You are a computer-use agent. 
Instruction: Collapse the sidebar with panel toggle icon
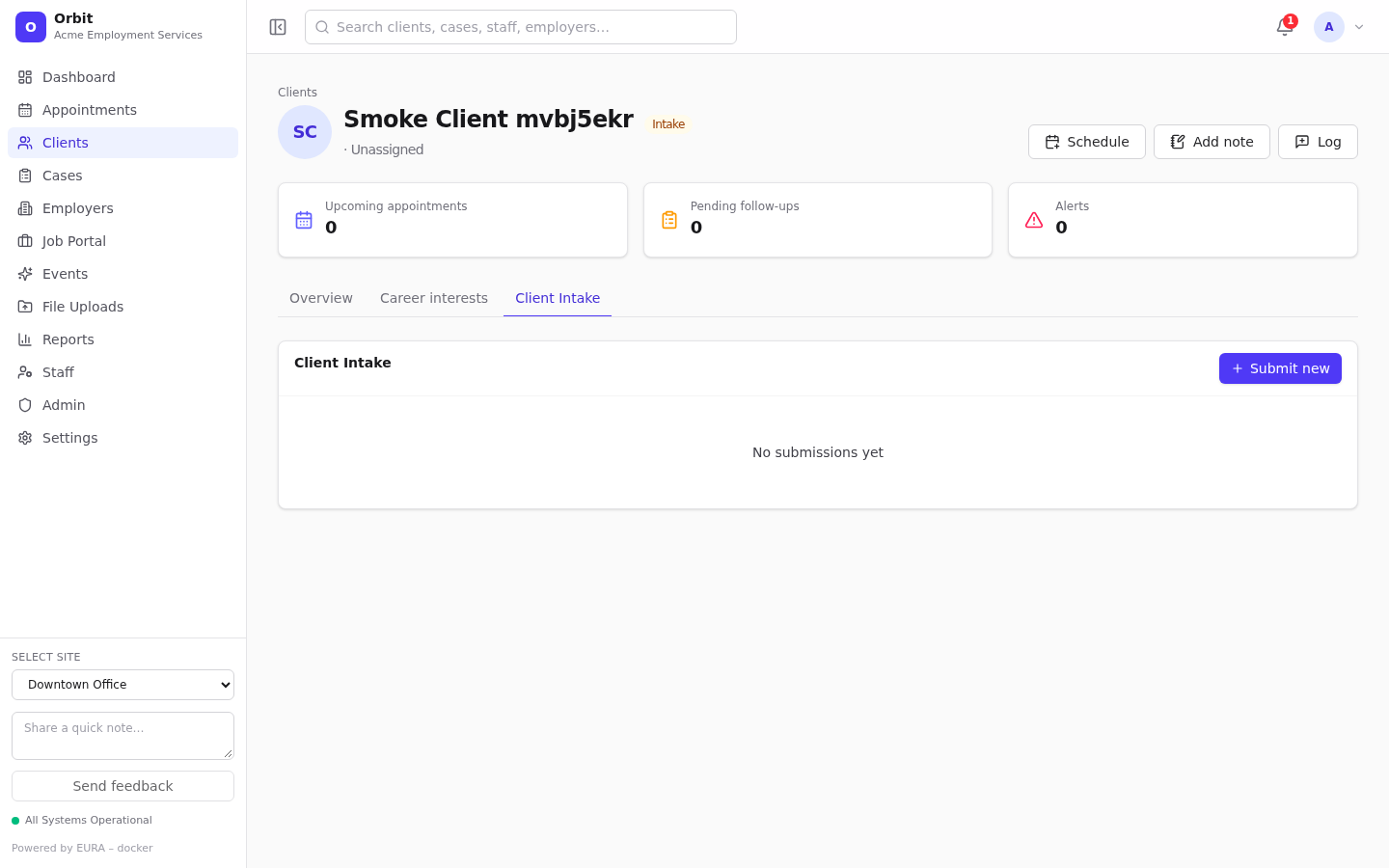click(x=278, y=27)
